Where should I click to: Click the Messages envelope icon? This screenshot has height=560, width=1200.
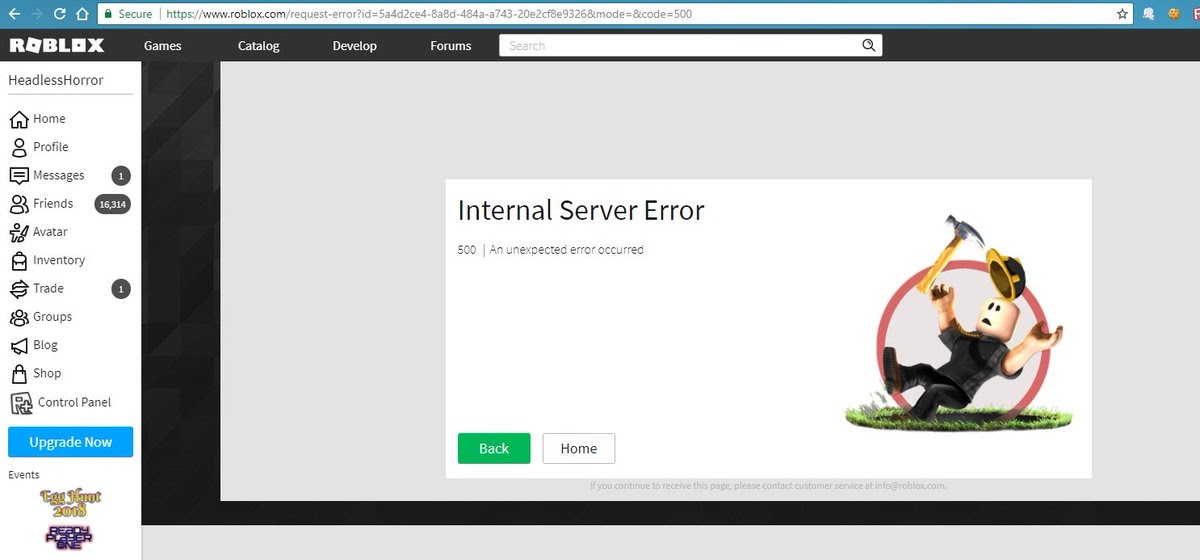click(18, 175)
